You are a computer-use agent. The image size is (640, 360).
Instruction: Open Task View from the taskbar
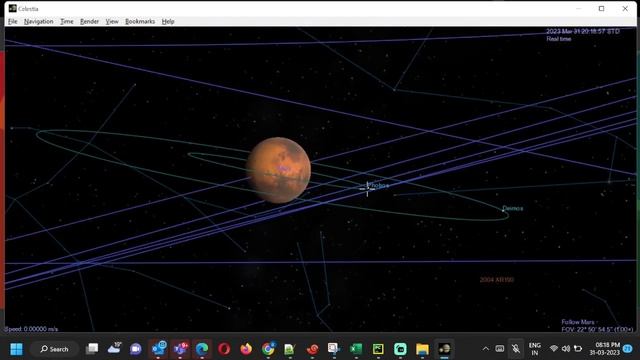pyautogui.click(x=92, y=349)
